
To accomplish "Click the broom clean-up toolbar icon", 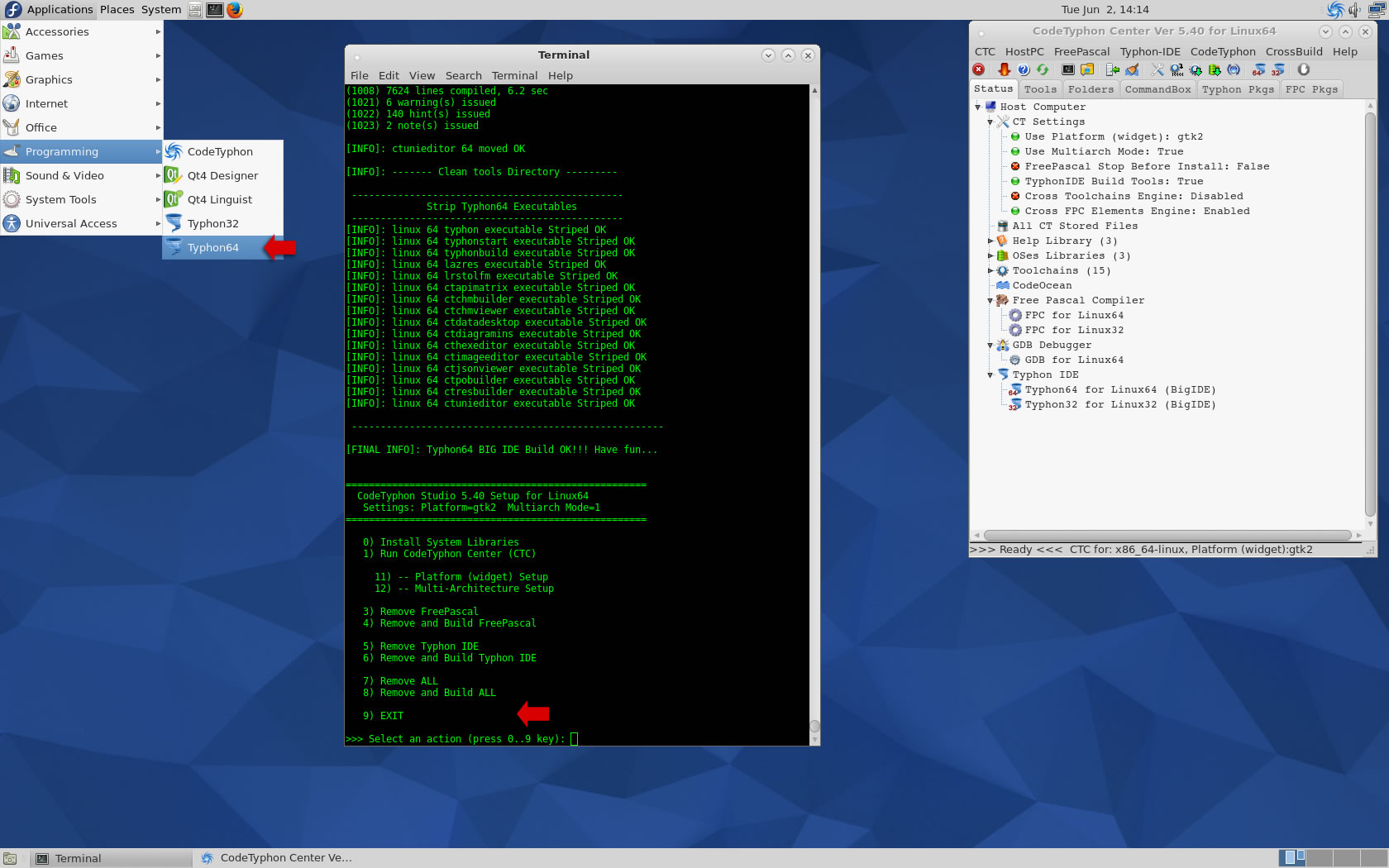I will [x=1132, y=70].
